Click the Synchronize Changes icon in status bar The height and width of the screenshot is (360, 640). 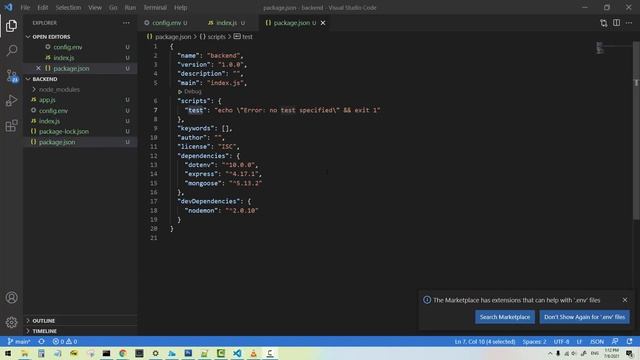pyautogui.click(x=41, y=341)
